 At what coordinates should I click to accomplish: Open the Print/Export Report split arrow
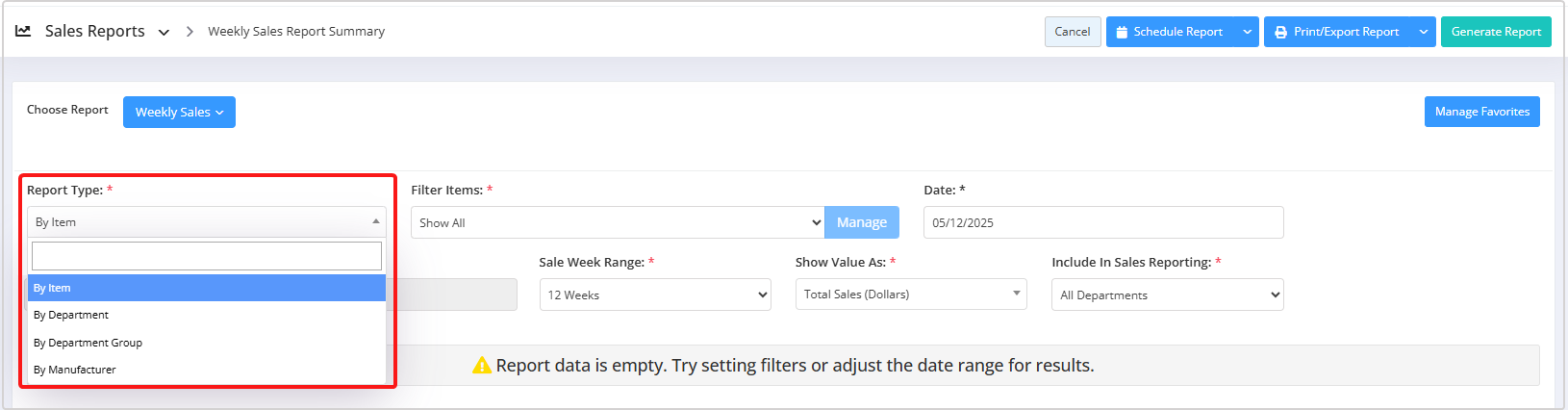point(1424,32)
